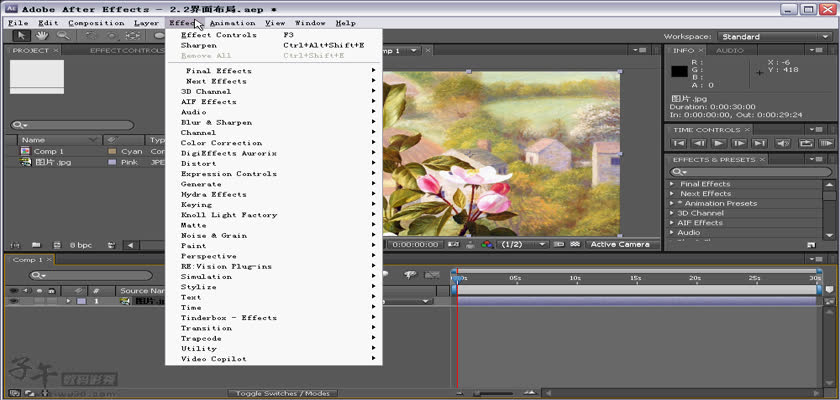Click Toggle Switches / Modes button
Viewport: 840px width, 400px height.
coord(283,394)
